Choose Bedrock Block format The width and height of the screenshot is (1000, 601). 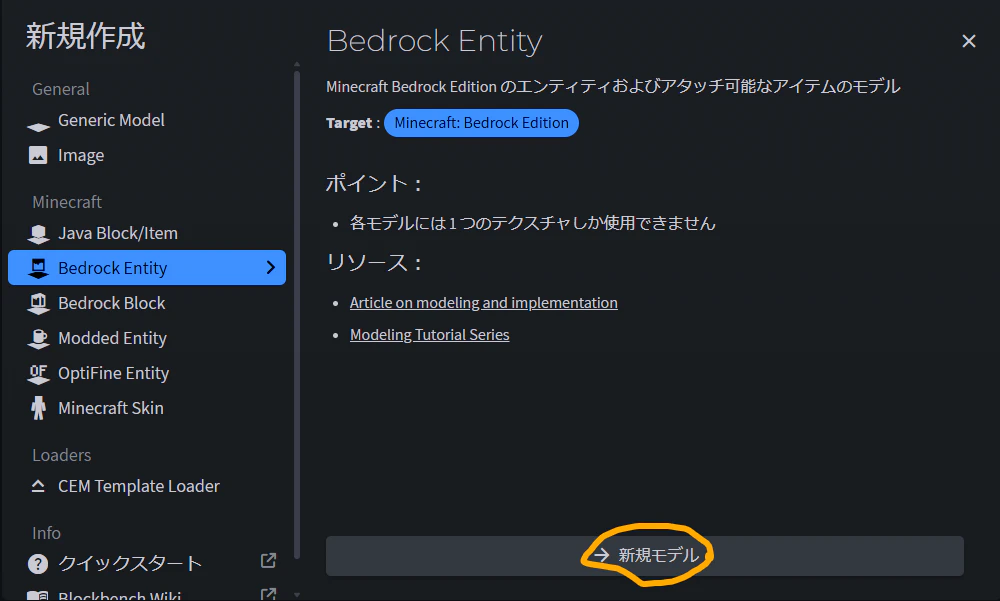147,303
